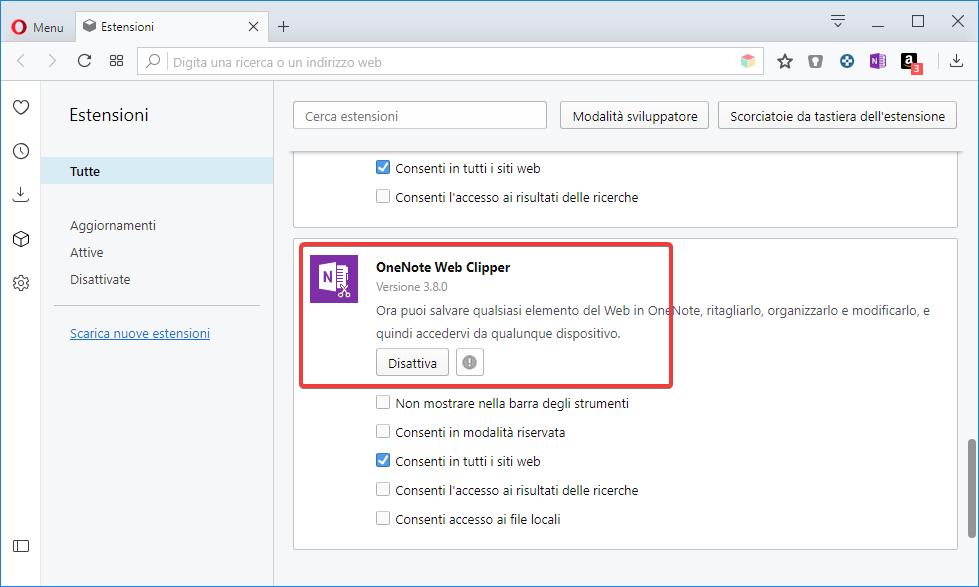The width and height of the screenshot is (979, 587).
Task: Open history clock icon in sidebar
Action: pos(21,151)
